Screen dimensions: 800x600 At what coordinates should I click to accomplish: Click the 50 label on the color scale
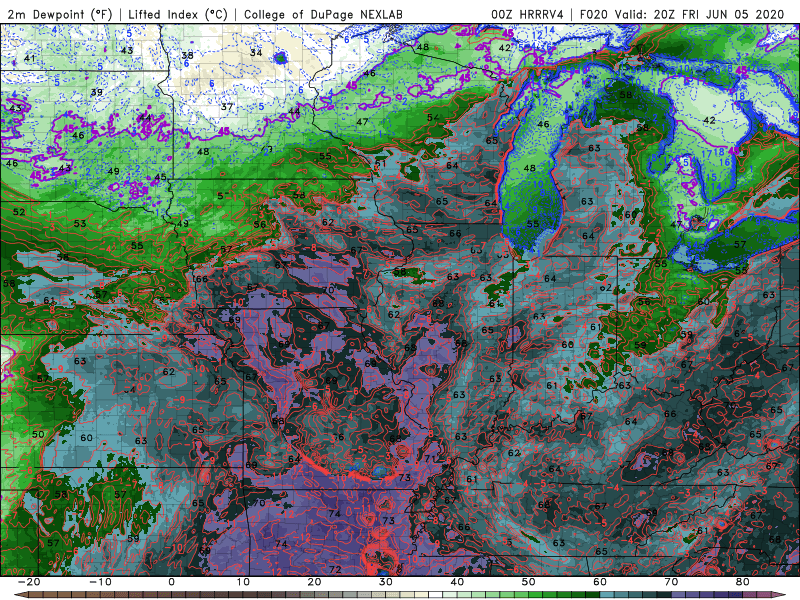coord(529,582)
